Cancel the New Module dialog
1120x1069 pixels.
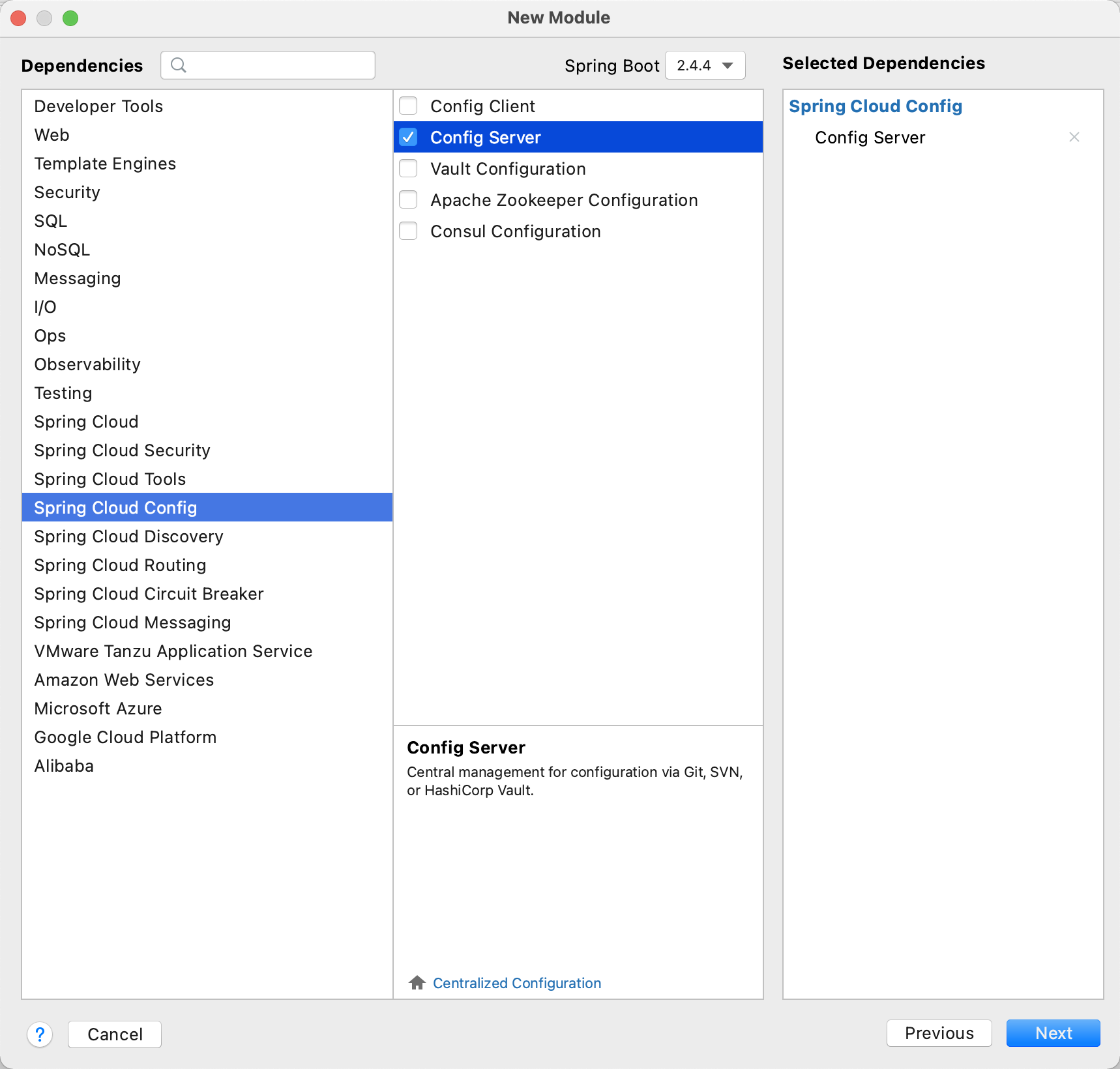click(x=115, y=1034)
